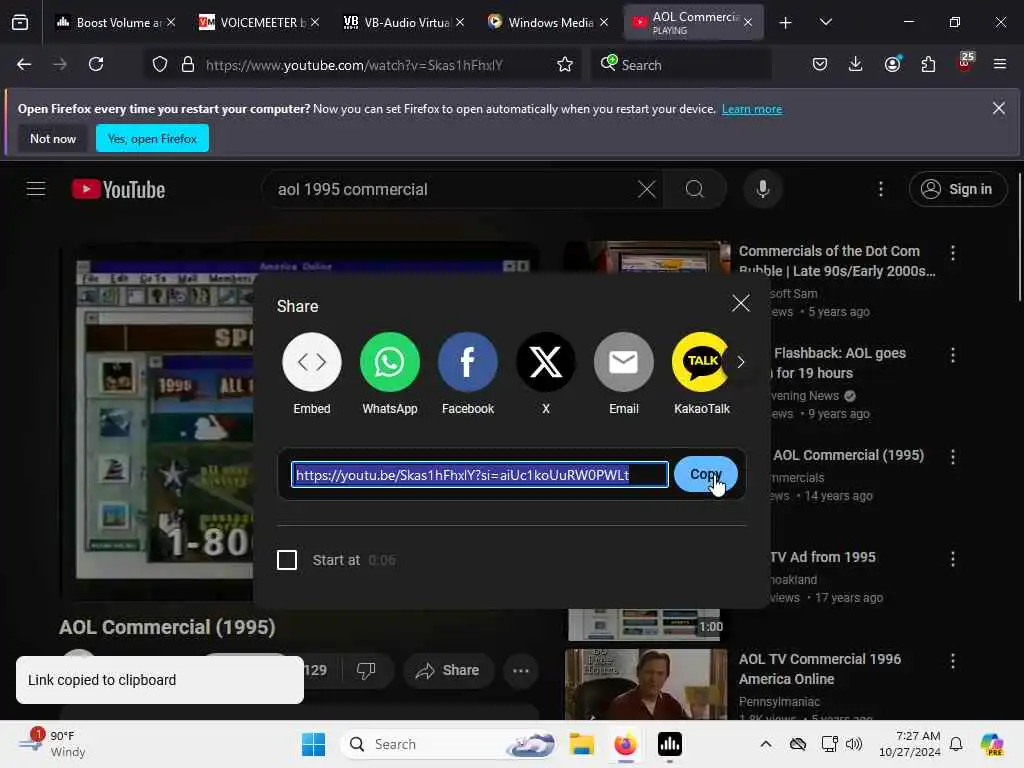Open options for TV Ad from 1995
This screenshot has width=1024, height=768.
[953, 558]
